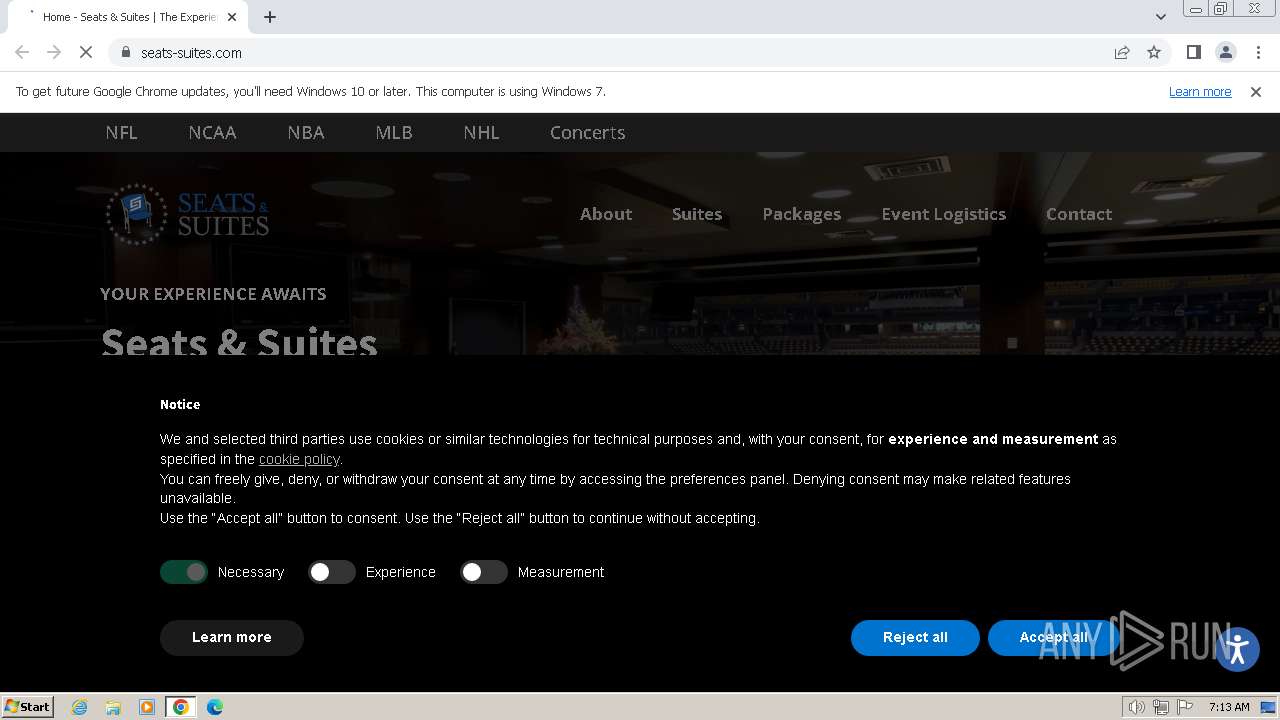
Task: Open File Explorer from taskbar
Action: pyautogui.click(x=113, y=707)
